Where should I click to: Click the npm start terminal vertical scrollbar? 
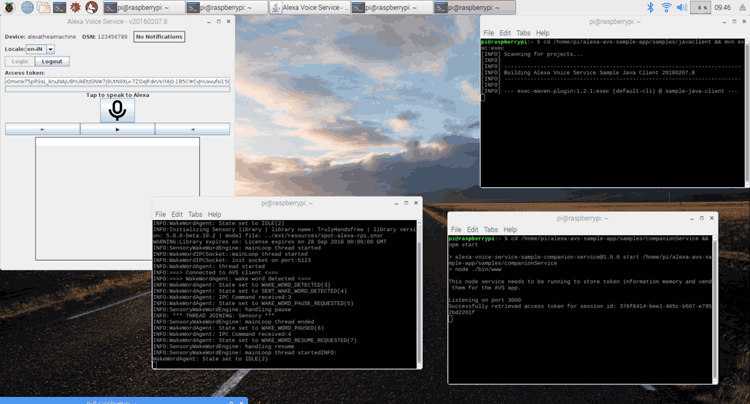[x=715, y=309]
